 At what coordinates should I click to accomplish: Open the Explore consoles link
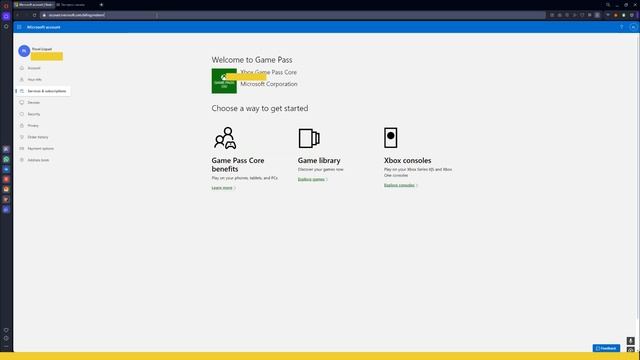pos(400,185)
